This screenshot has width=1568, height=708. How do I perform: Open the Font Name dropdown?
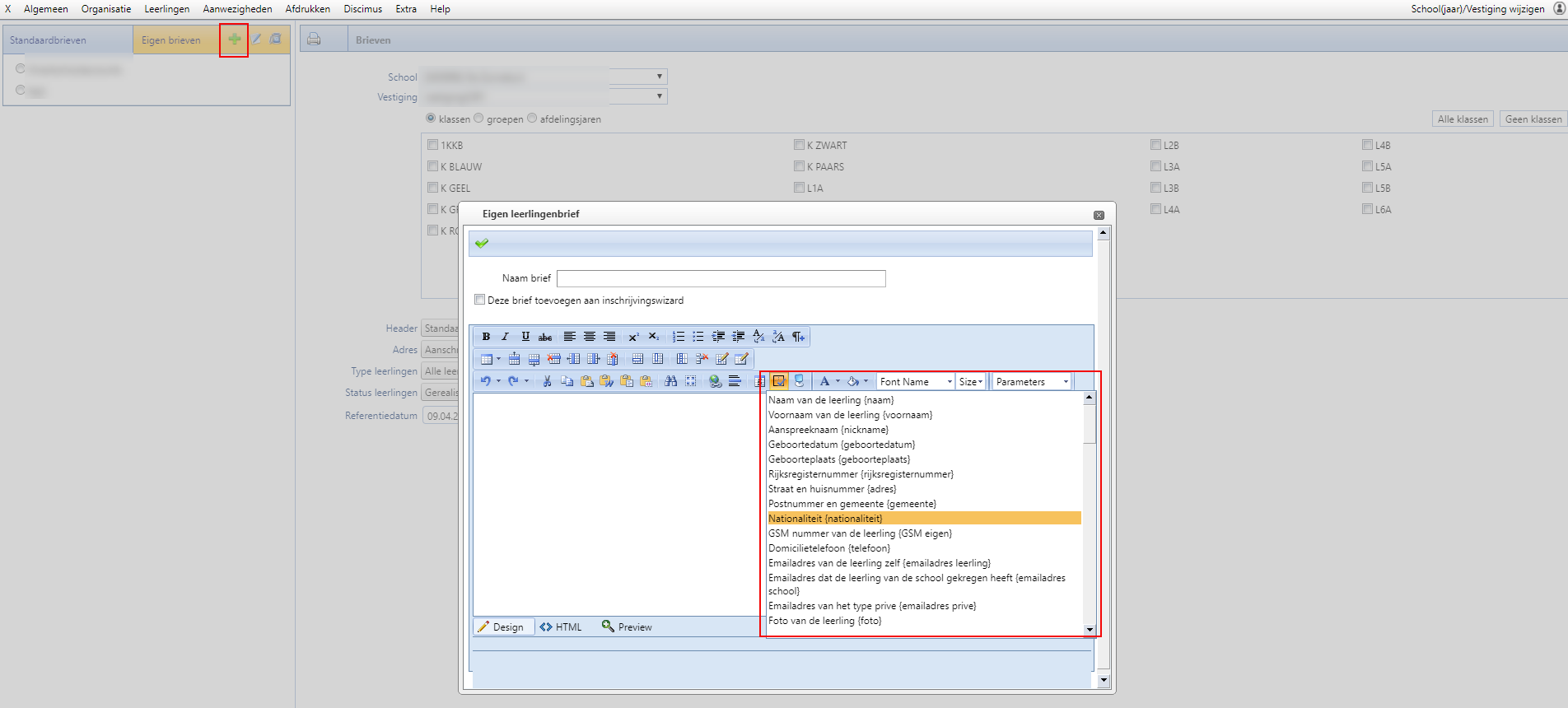pos(915,382)
